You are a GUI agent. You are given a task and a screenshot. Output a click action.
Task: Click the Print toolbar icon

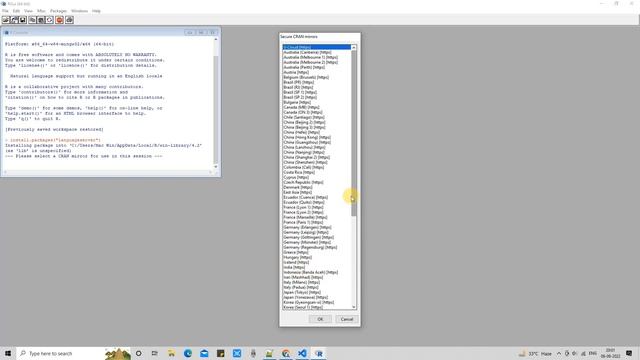(x=69, y=20)
